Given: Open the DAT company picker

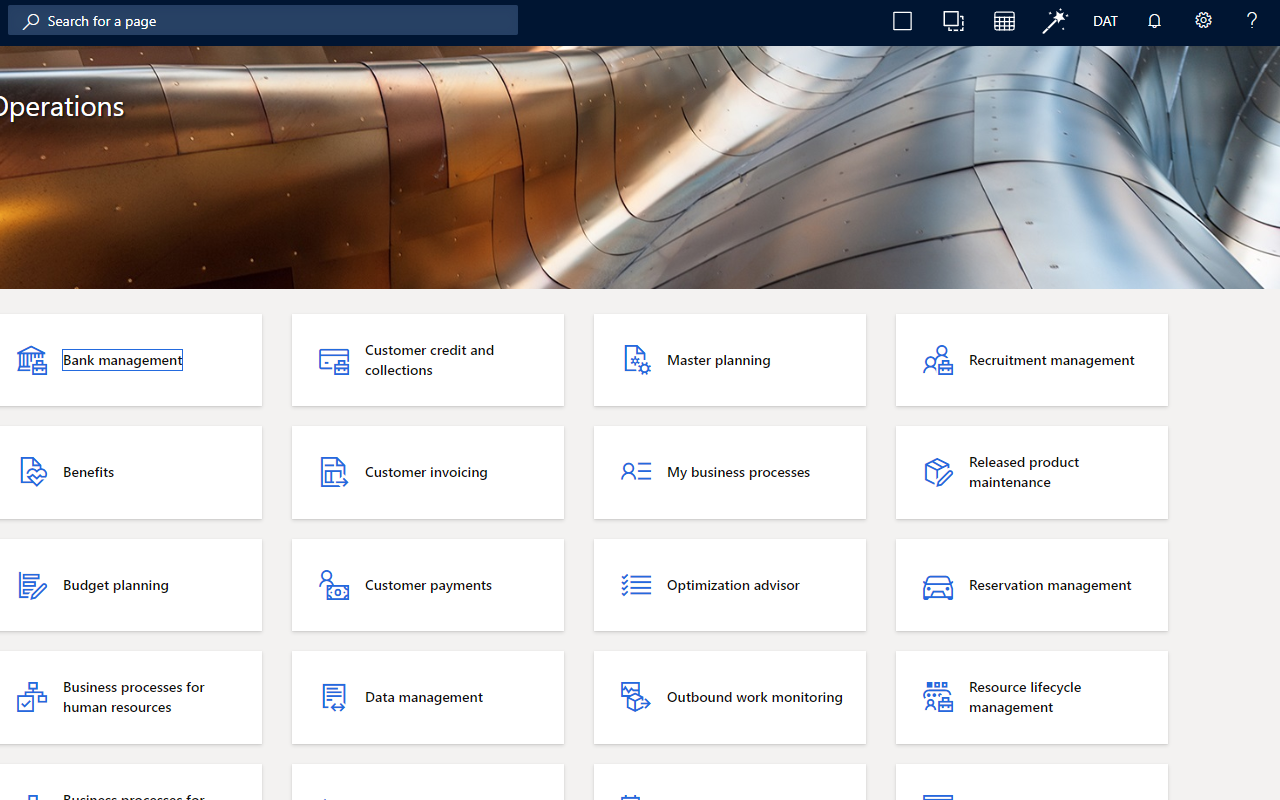Looking at the screenshot, I should pyautogui.click(x=1105, y=21).
